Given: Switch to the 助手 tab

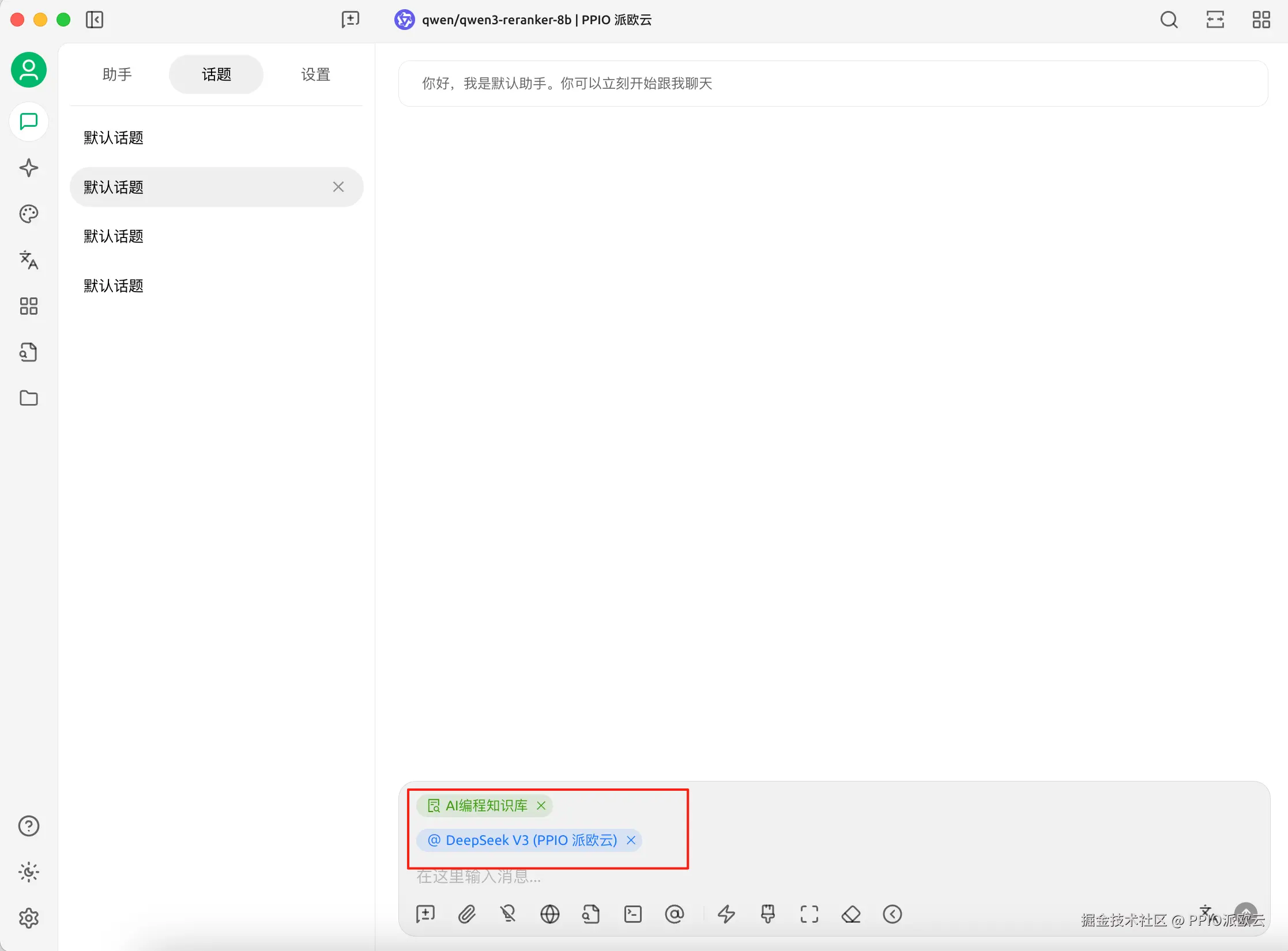Looking at the screenshot, I should coord(117,74).
